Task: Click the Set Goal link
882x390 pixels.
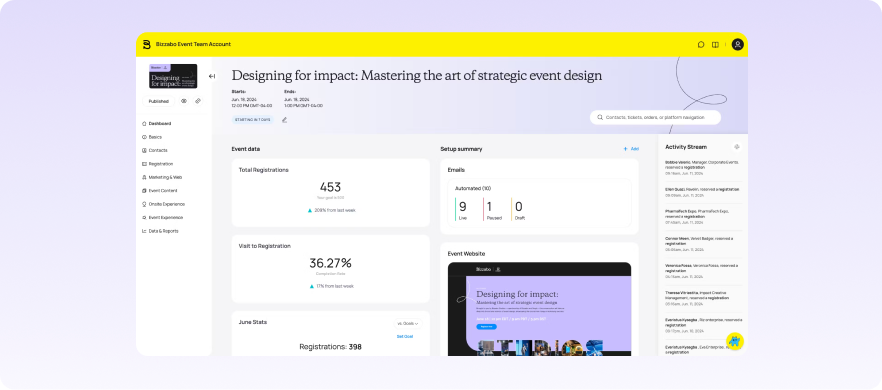Action: [405, 337]
